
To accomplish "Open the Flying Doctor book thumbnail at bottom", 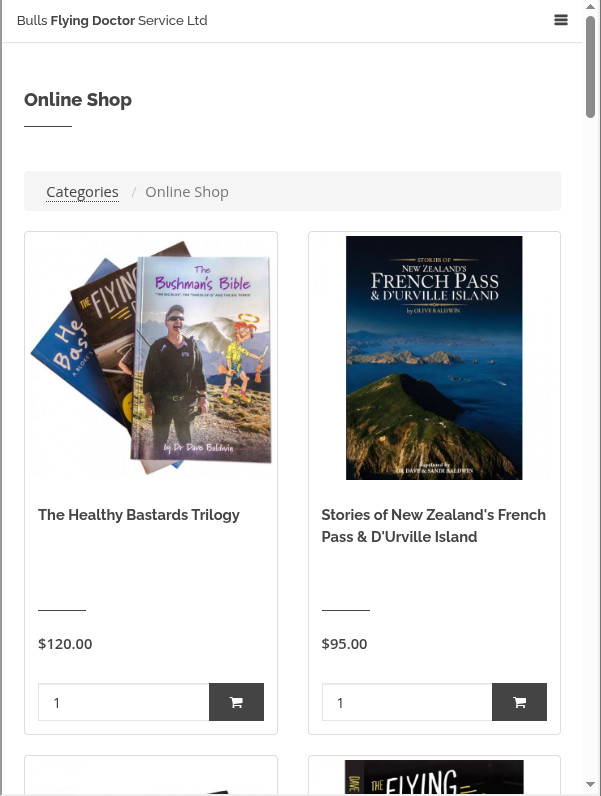I will (434, 777).
